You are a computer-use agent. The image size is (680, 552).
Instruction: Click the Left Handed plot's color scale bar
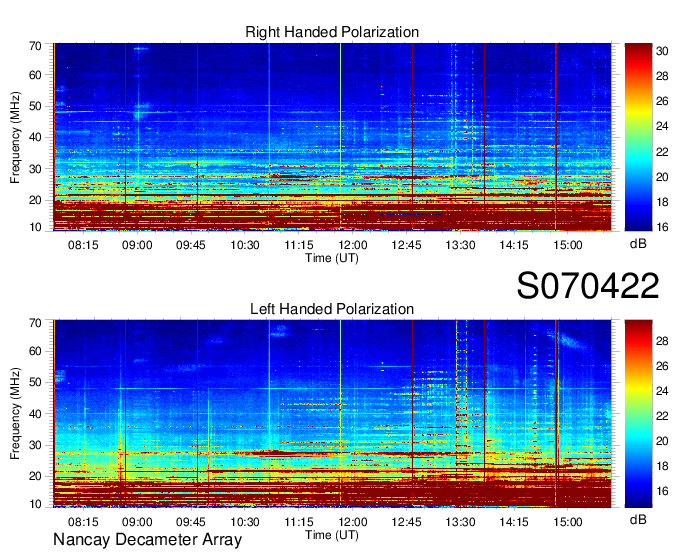(x=638, y=414)
